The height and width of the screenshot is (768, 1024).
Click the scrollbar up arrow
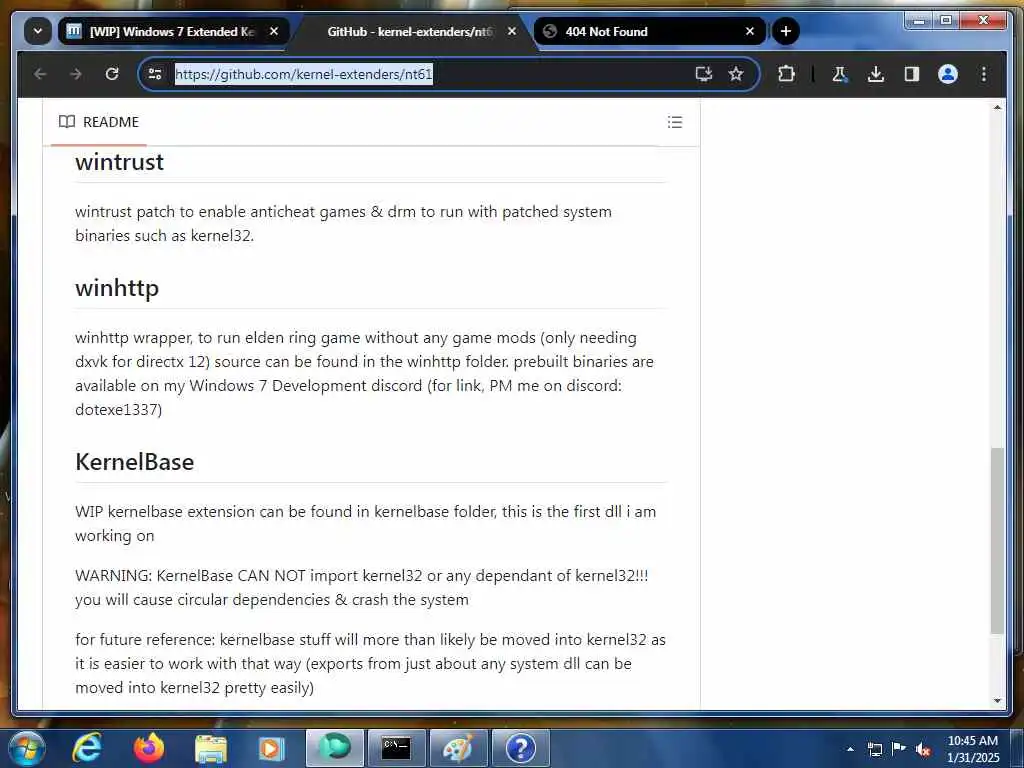click(x=997, y=107)
